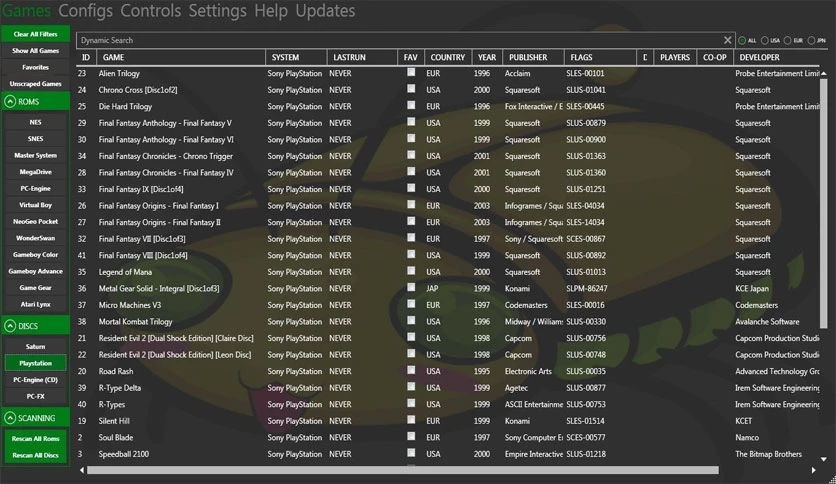Filter to NES roms
This screenshot has height=484, width=836.
[35, 122]
